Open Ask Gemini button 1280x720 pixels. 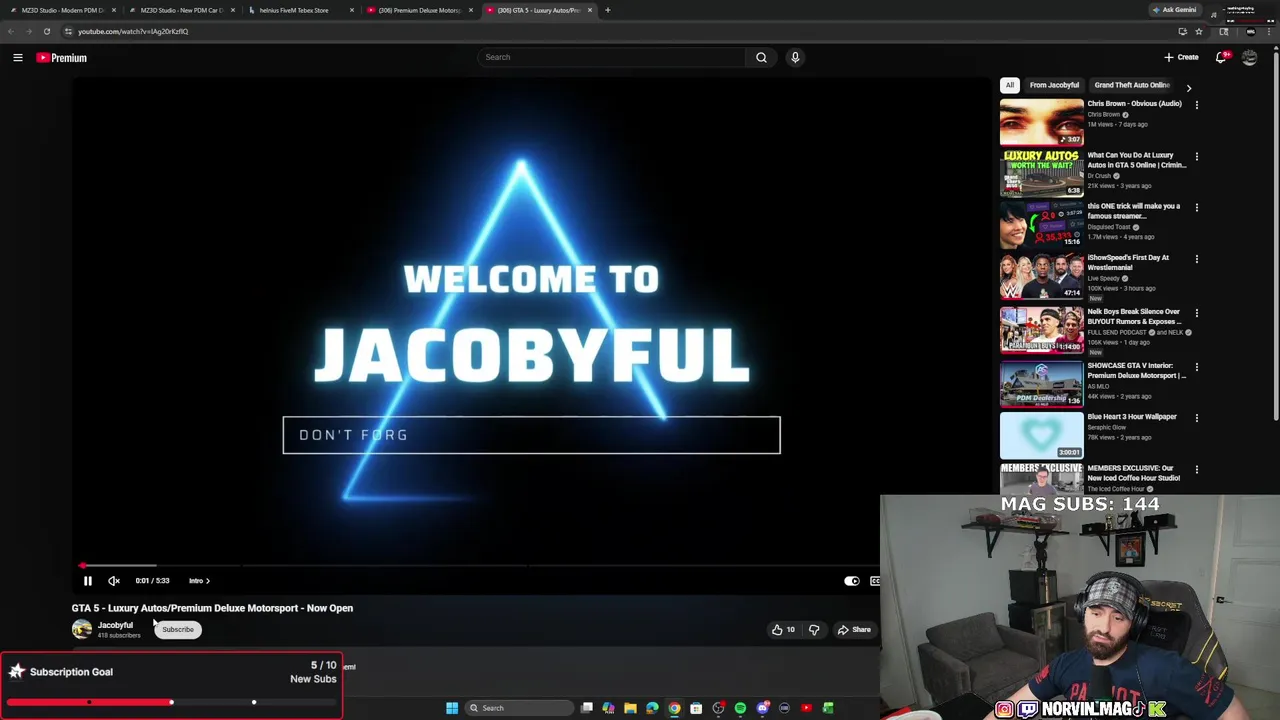pos(1174,10)
